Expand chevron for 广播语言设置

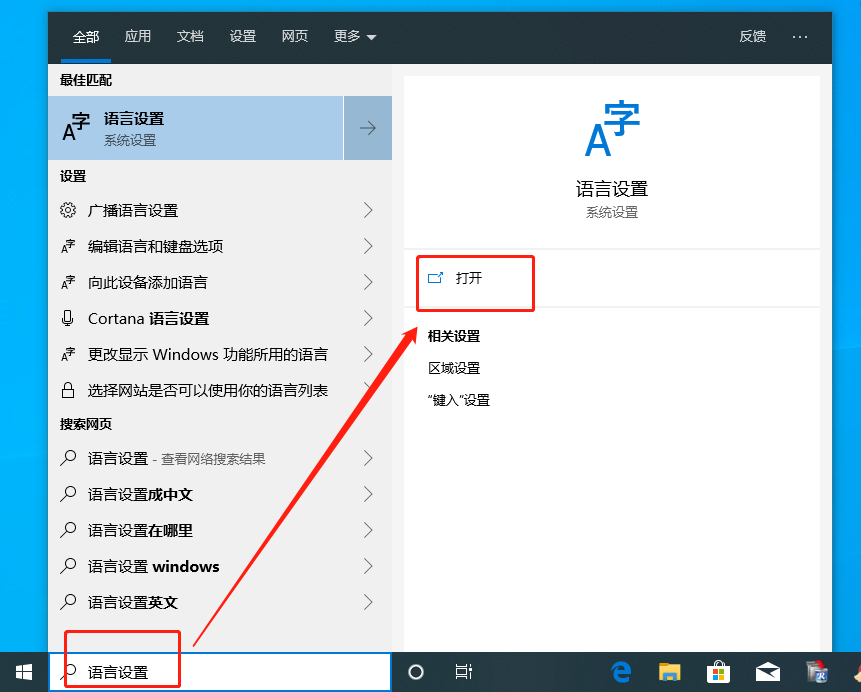(367, 210)
